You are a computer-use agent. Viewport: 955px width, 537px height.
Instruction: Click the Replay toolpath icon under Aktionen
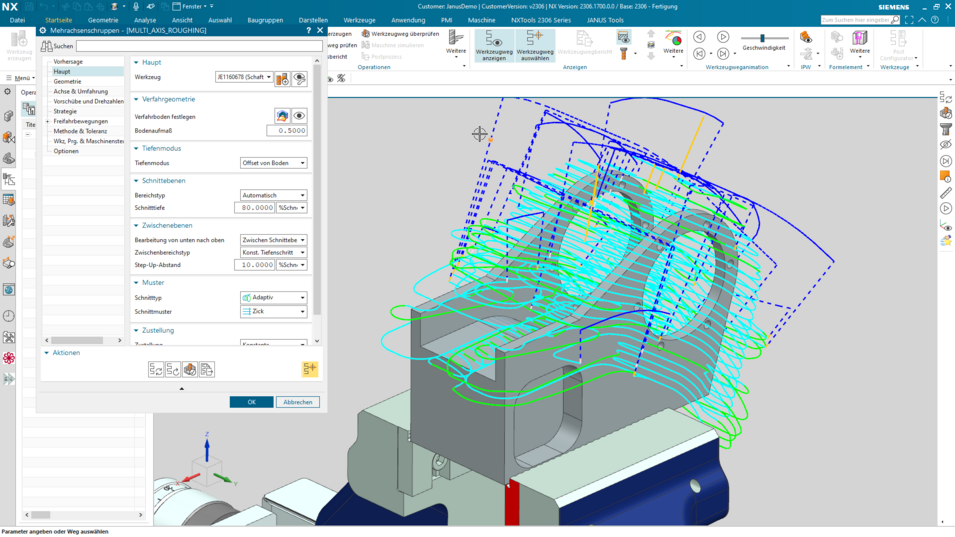pyautogui.click(x=173, y=370)
